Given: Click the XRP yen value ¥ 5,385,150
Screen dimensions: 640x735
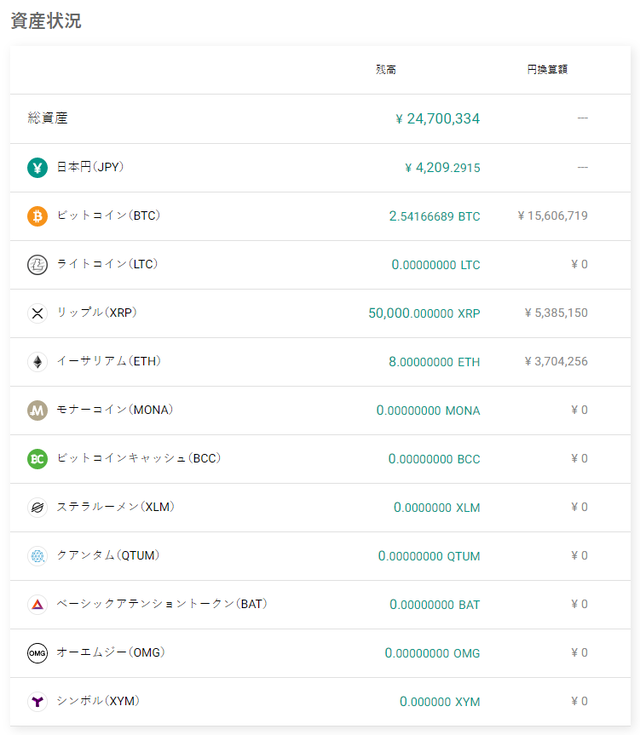Looking at the screenshot, I should 556,313.
